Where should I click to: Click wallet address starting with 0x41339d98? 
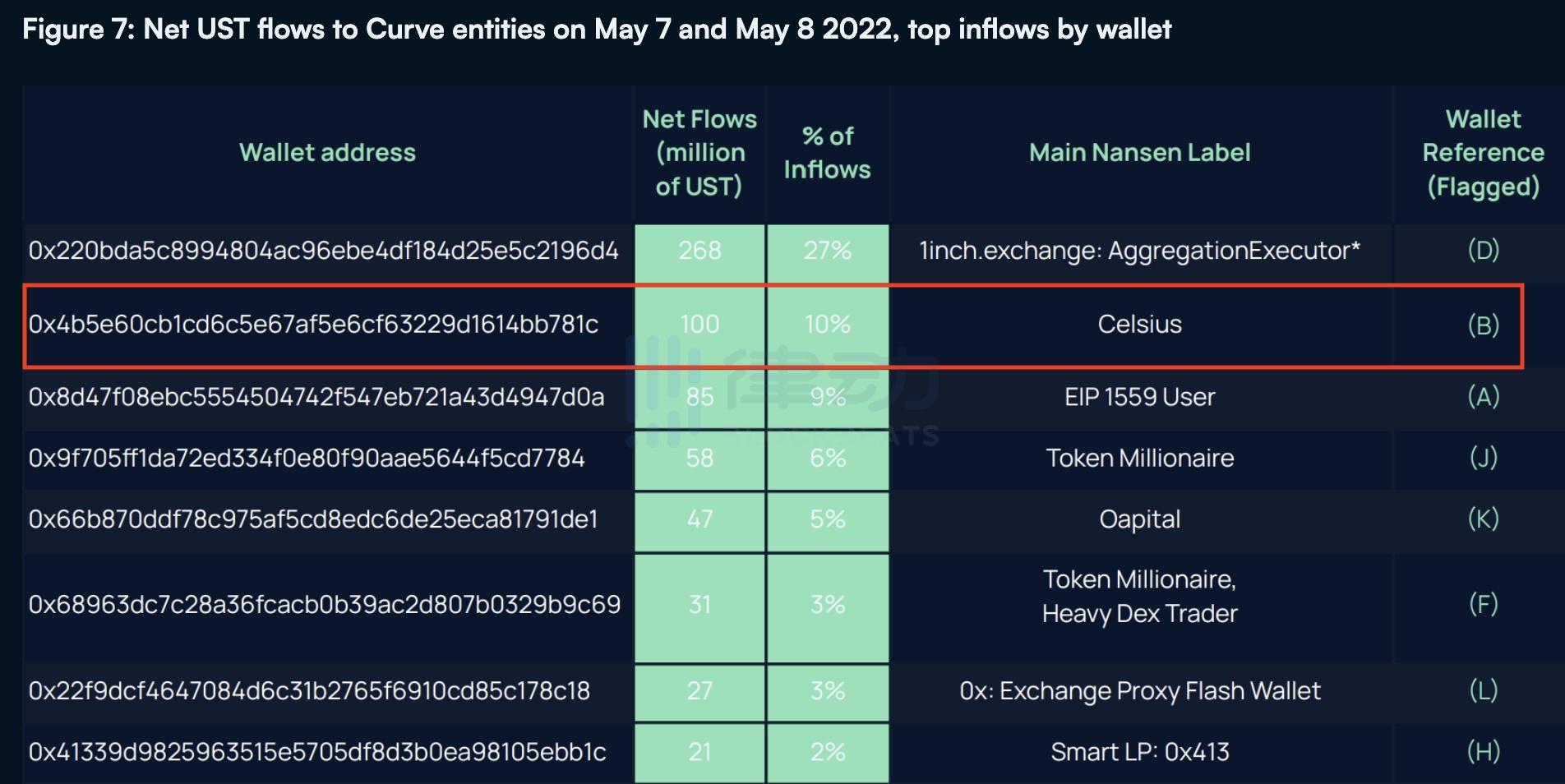(317, 752)
